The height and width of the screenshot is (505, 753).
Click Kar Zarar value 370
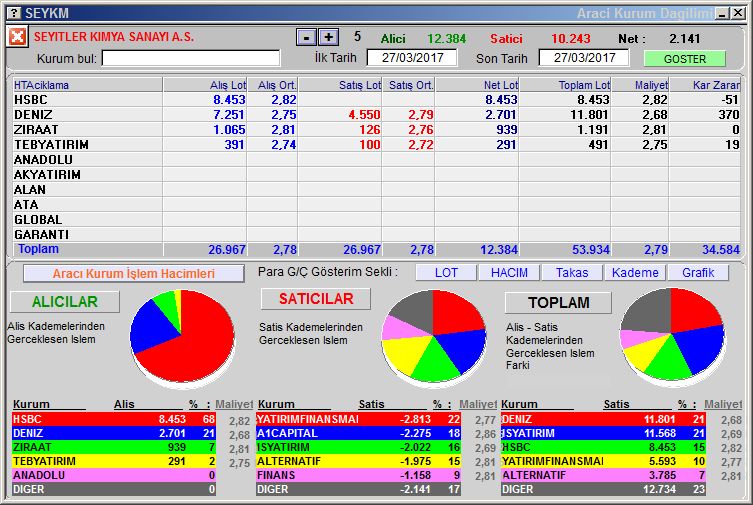click(729, 115)
